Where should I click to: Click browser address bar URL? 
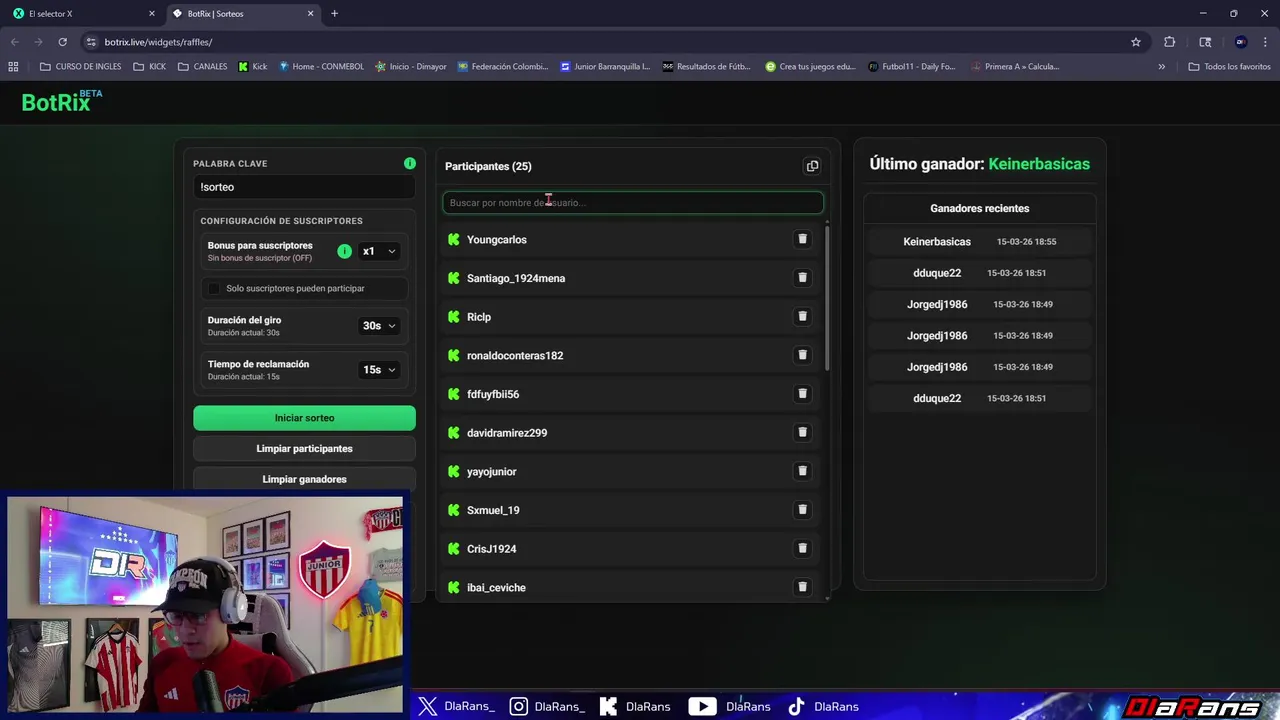coord(159,42)
